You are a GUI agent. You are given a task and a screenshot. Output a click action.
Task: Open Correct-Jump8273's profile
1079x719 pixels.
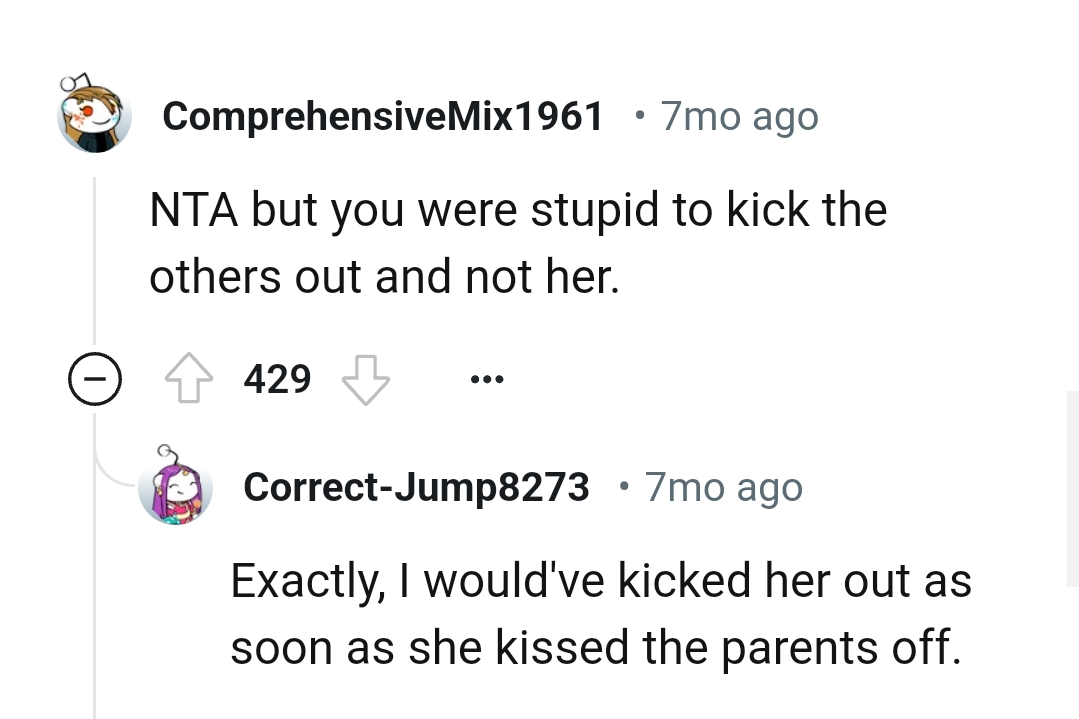pyautogui.click(x=416, y=487)
